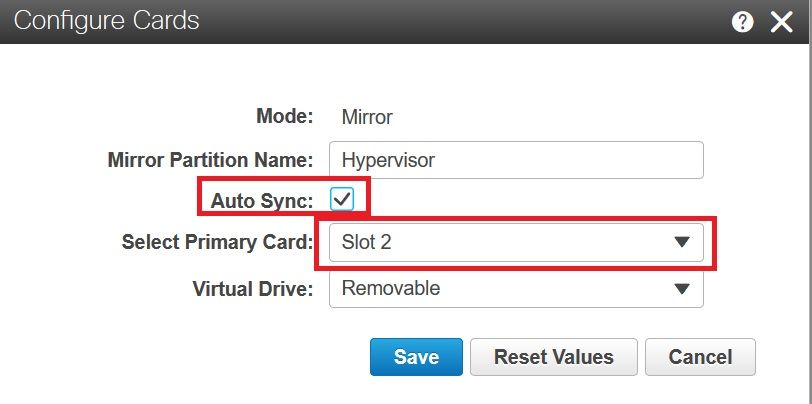Click the arrow beside Removable

[682, 289]
